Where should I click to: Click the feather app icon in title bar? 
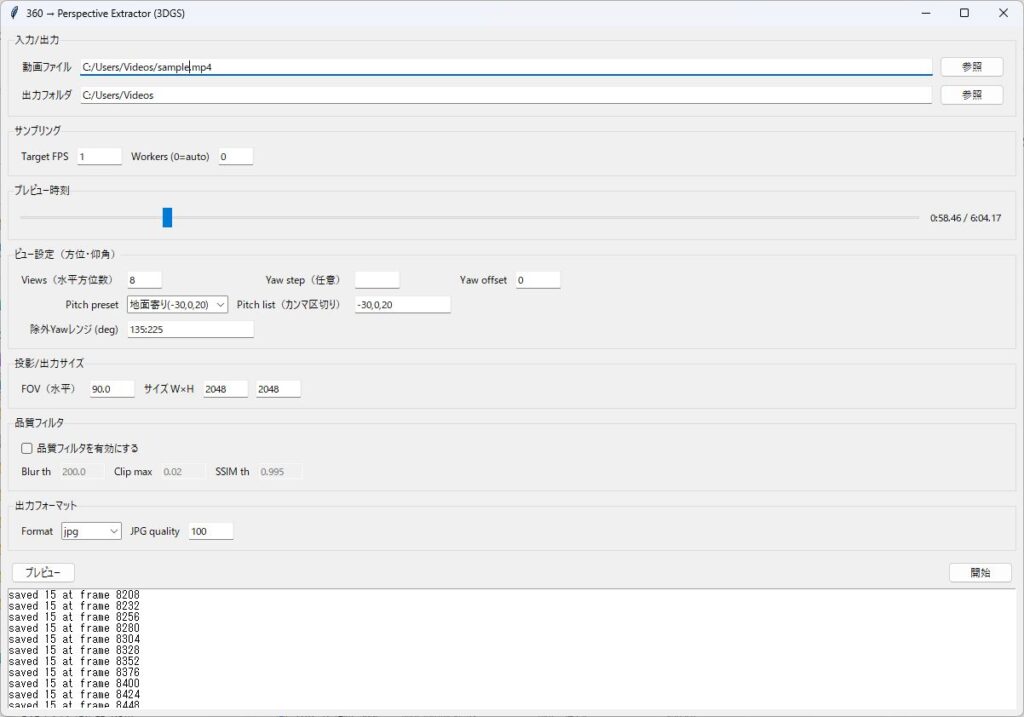[13, 13]
